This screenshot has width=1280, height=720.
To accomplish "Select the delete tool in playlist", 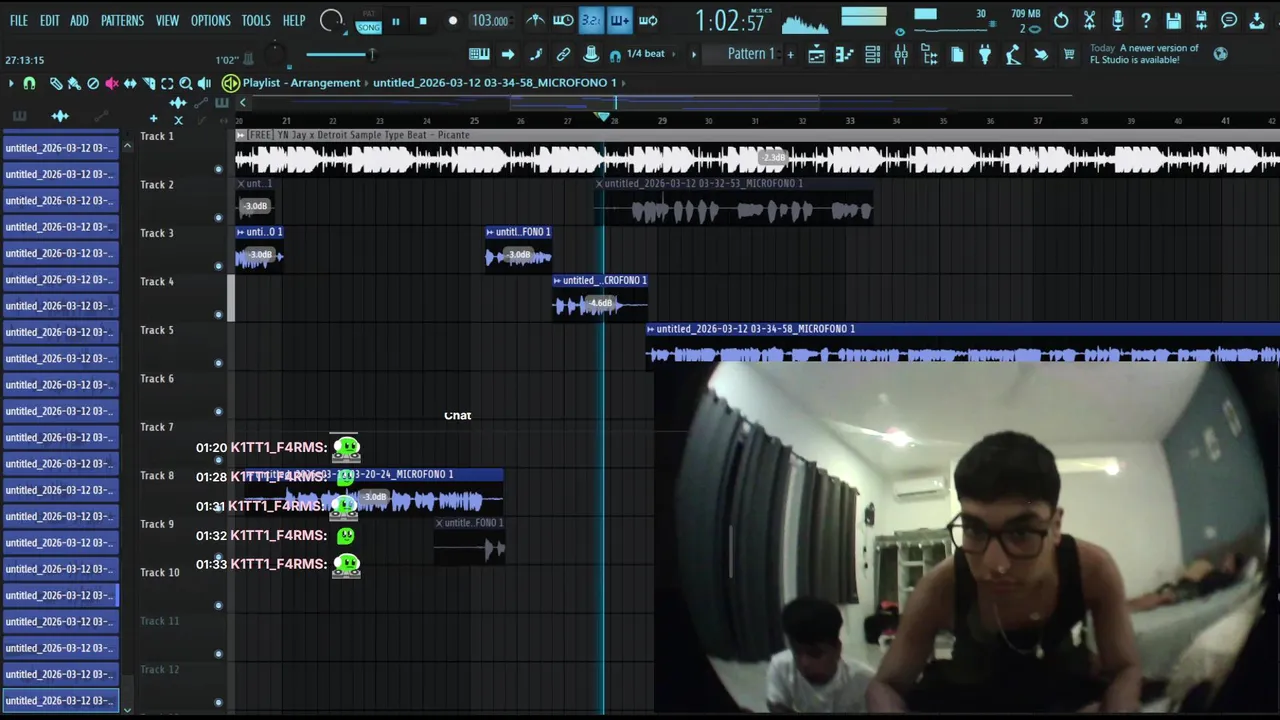I will (x=93, y=83).
